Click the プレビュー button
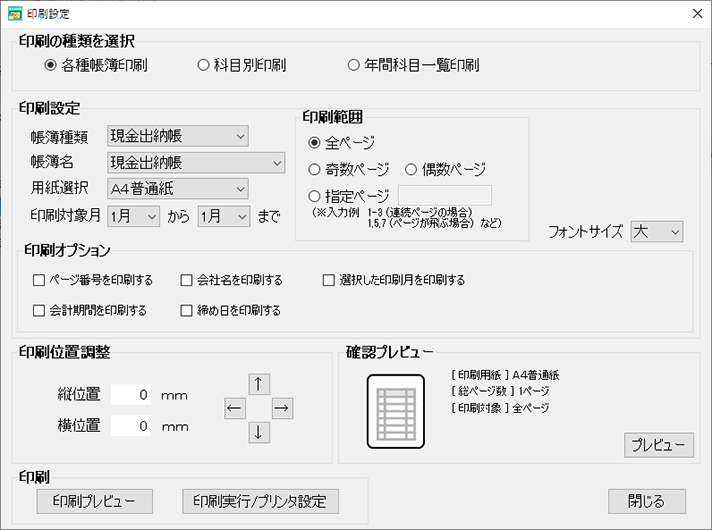The width and height of the screenshot is (712, 530). pos(659,445)
